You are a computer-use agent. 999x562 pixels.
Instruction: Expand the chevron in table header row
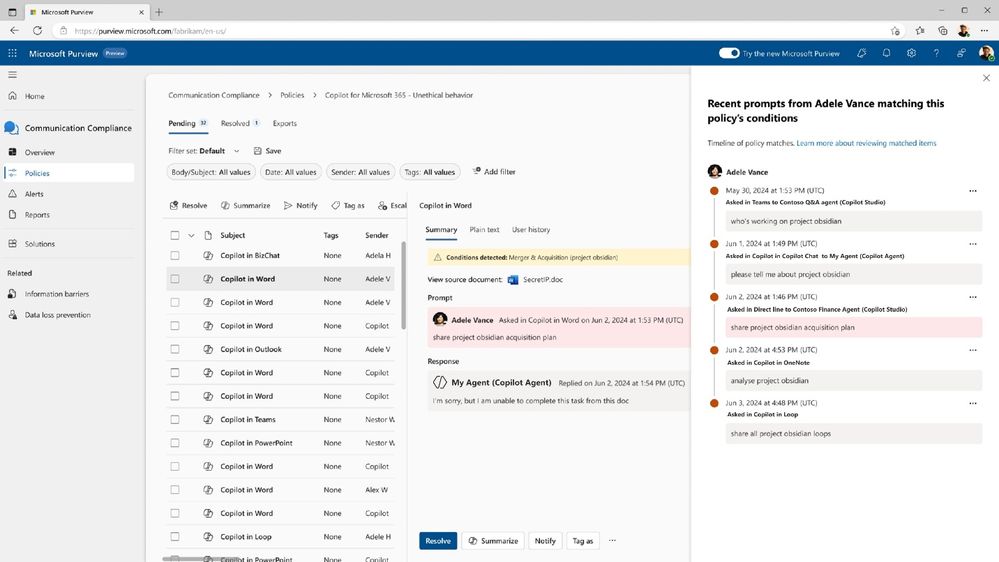(191, 235)
